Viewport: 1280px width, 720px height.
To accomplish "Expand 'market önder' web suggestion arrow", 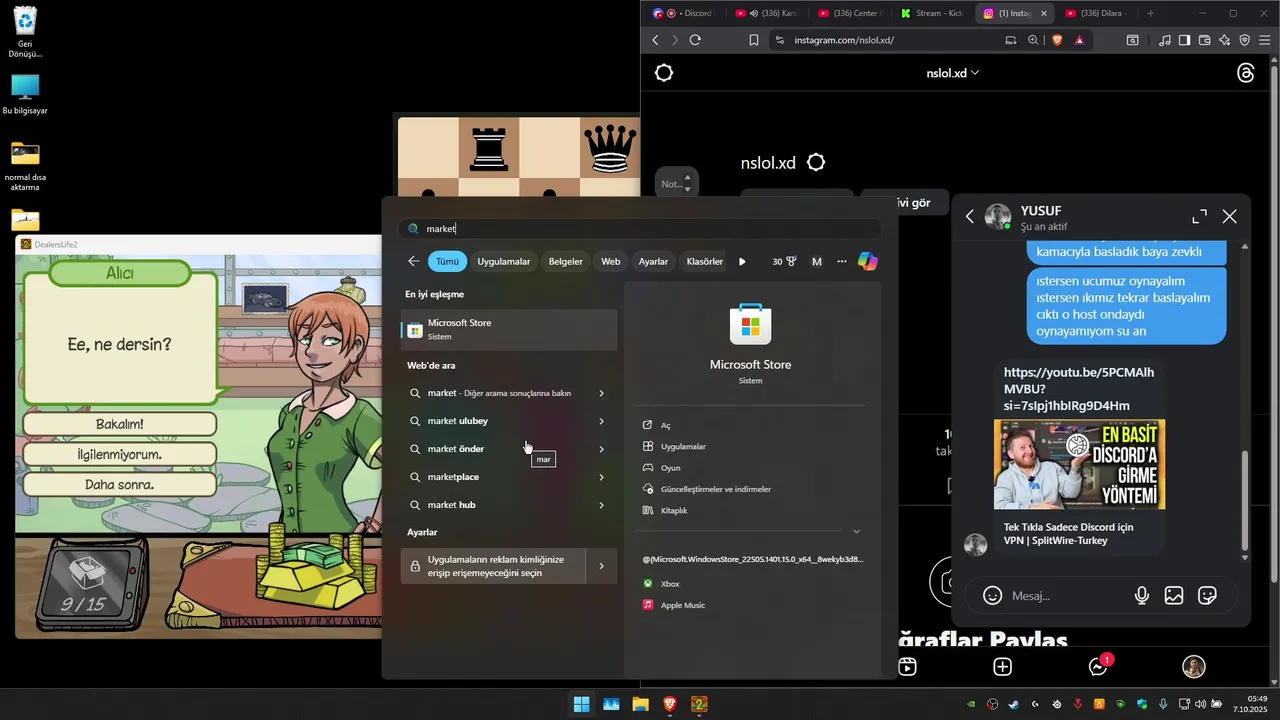I will click(x=601, y=449).
